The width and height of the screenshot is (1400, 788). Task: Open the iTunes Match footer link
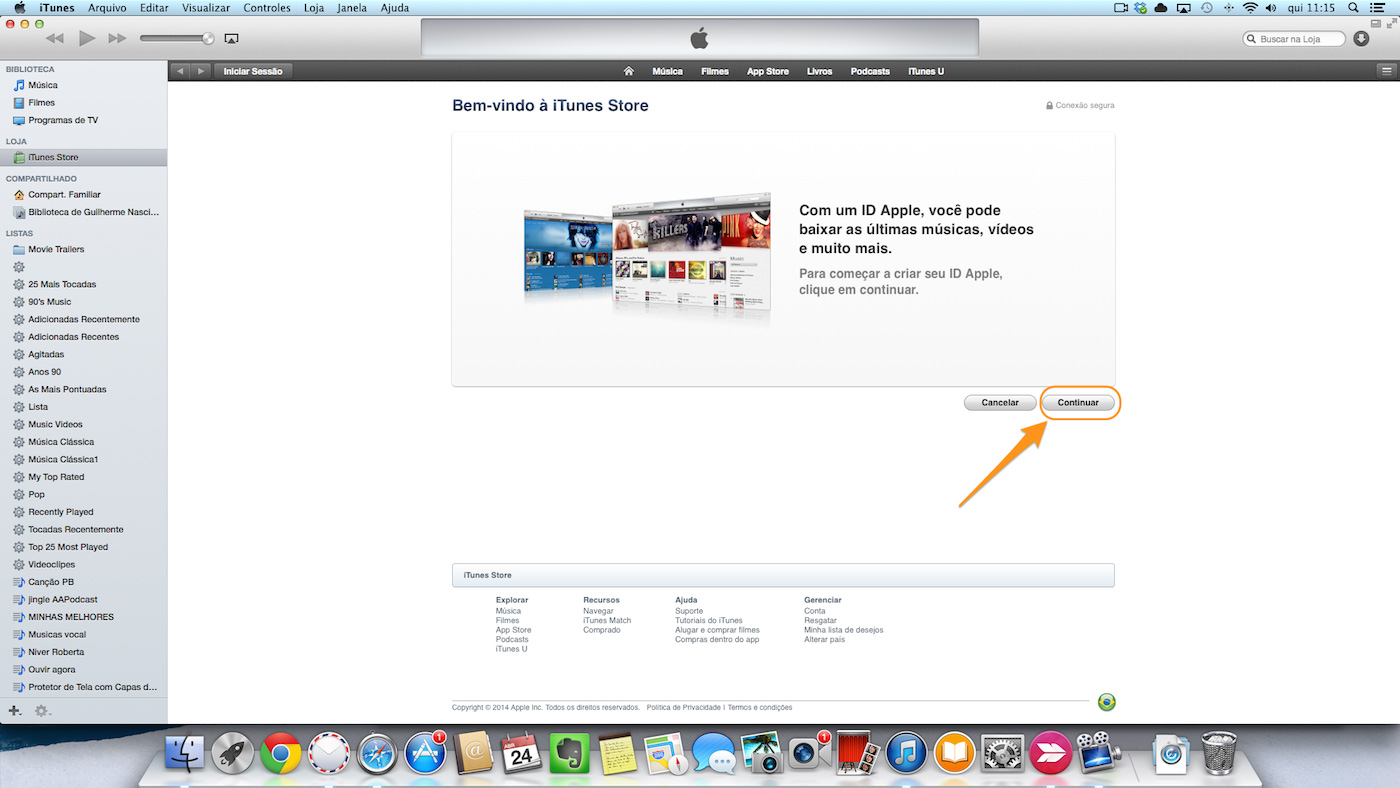pos(607,620)
